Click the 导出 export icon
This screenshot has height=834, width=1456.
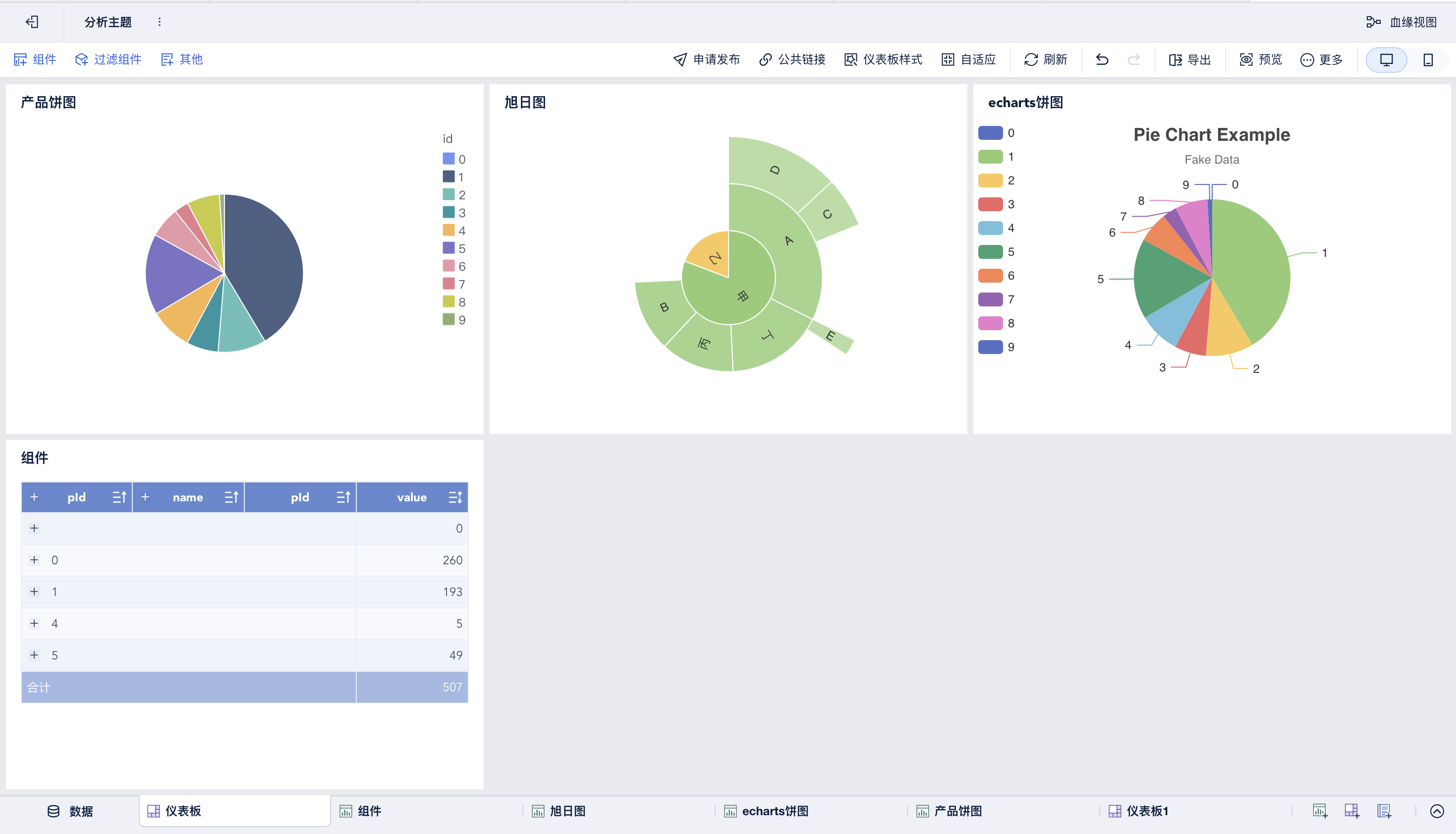[1175, 60]
